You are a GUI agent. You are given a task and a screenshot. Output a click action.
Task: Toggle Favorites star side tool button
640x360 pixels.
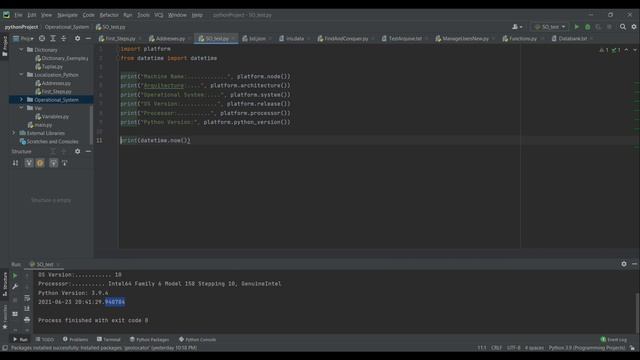5,318
